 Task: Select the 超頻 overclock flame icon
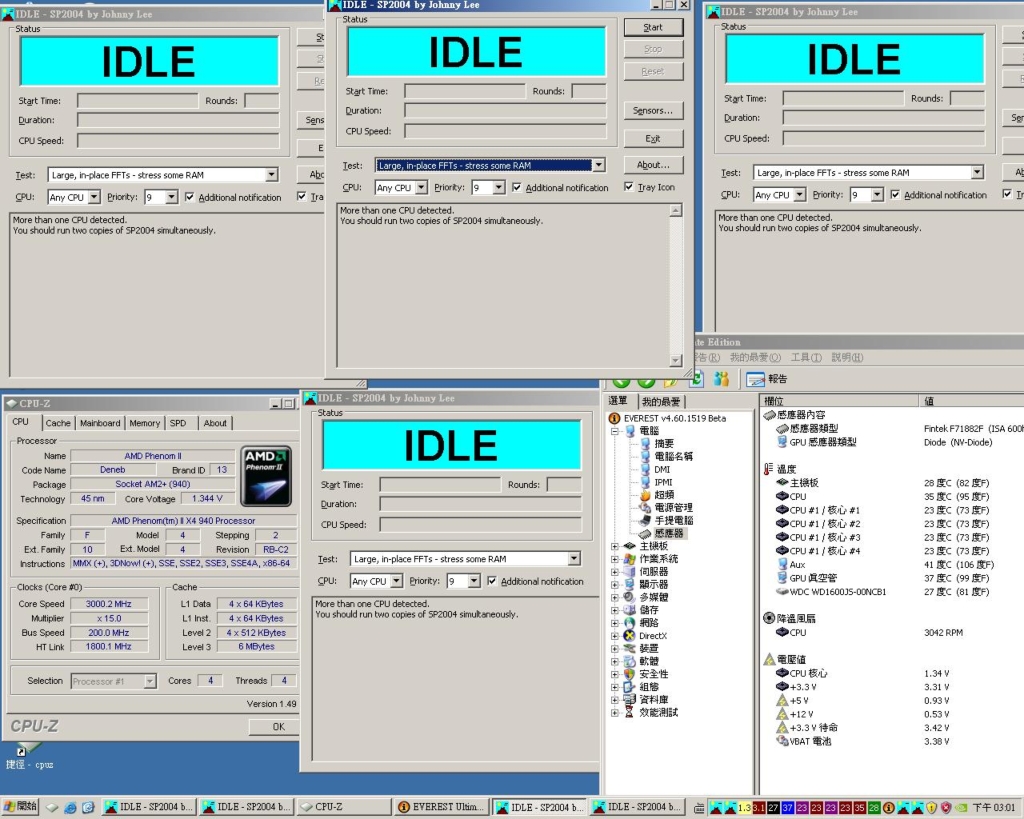tap(645, 495)
